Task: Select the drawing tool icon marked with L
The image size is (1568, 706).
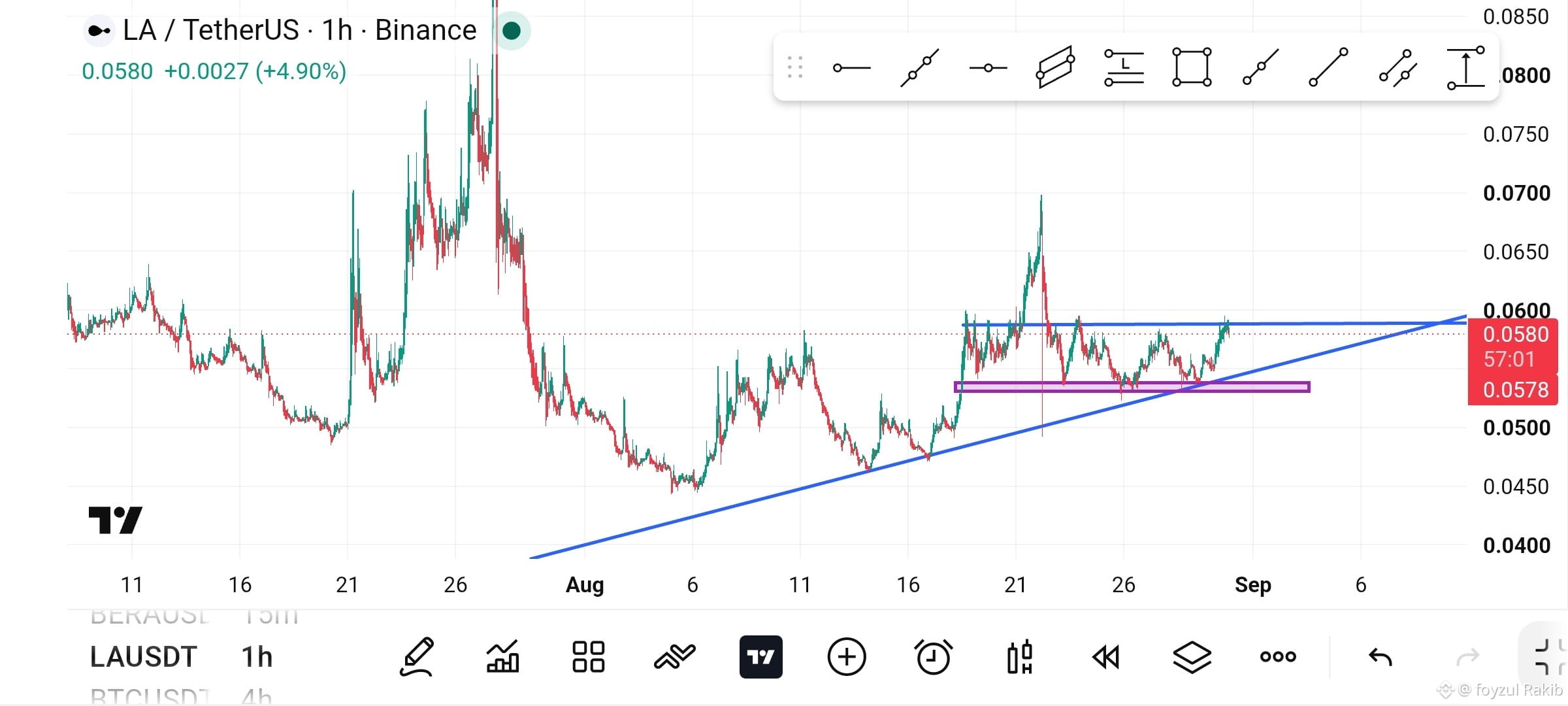Action: (1124, 67)
